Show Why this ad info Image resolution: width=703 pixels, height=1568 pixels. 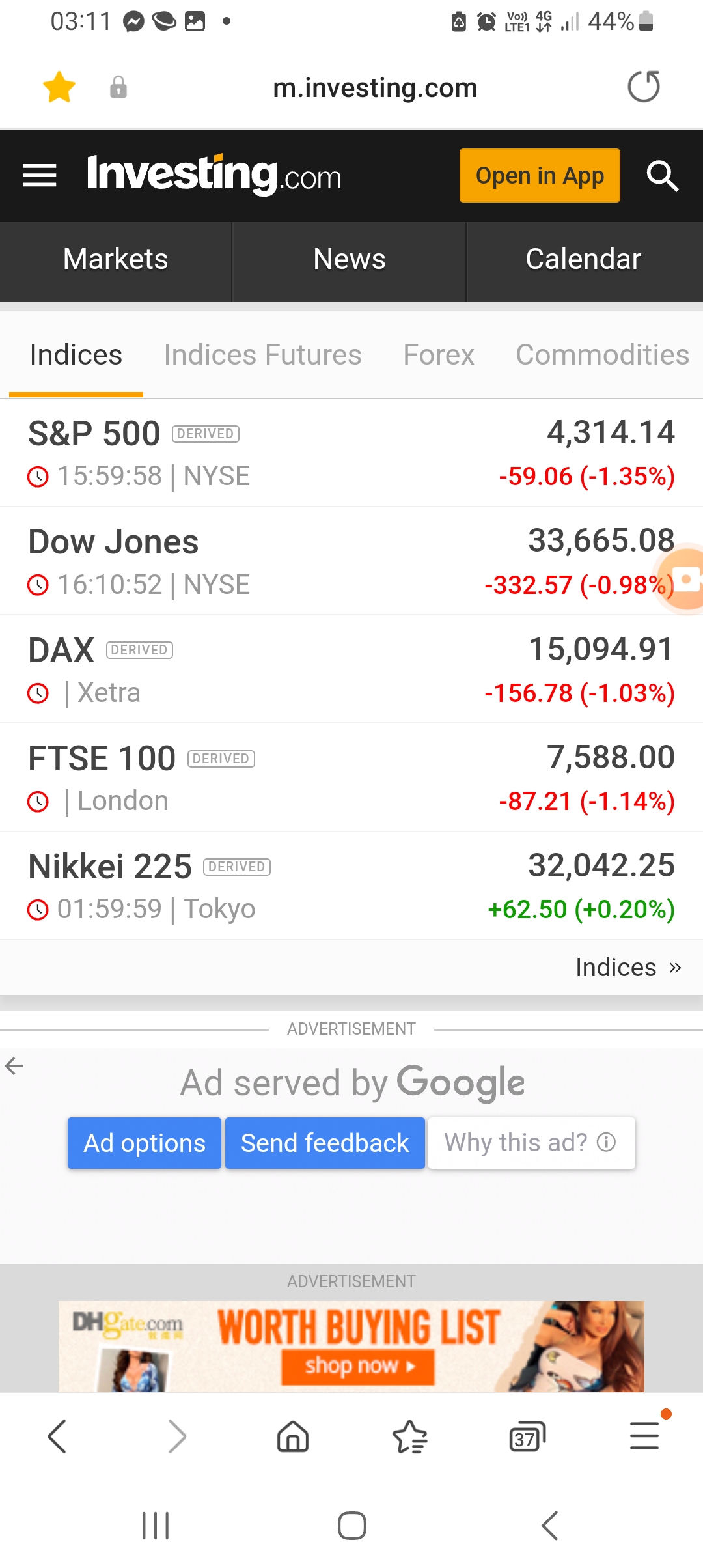531,1143
